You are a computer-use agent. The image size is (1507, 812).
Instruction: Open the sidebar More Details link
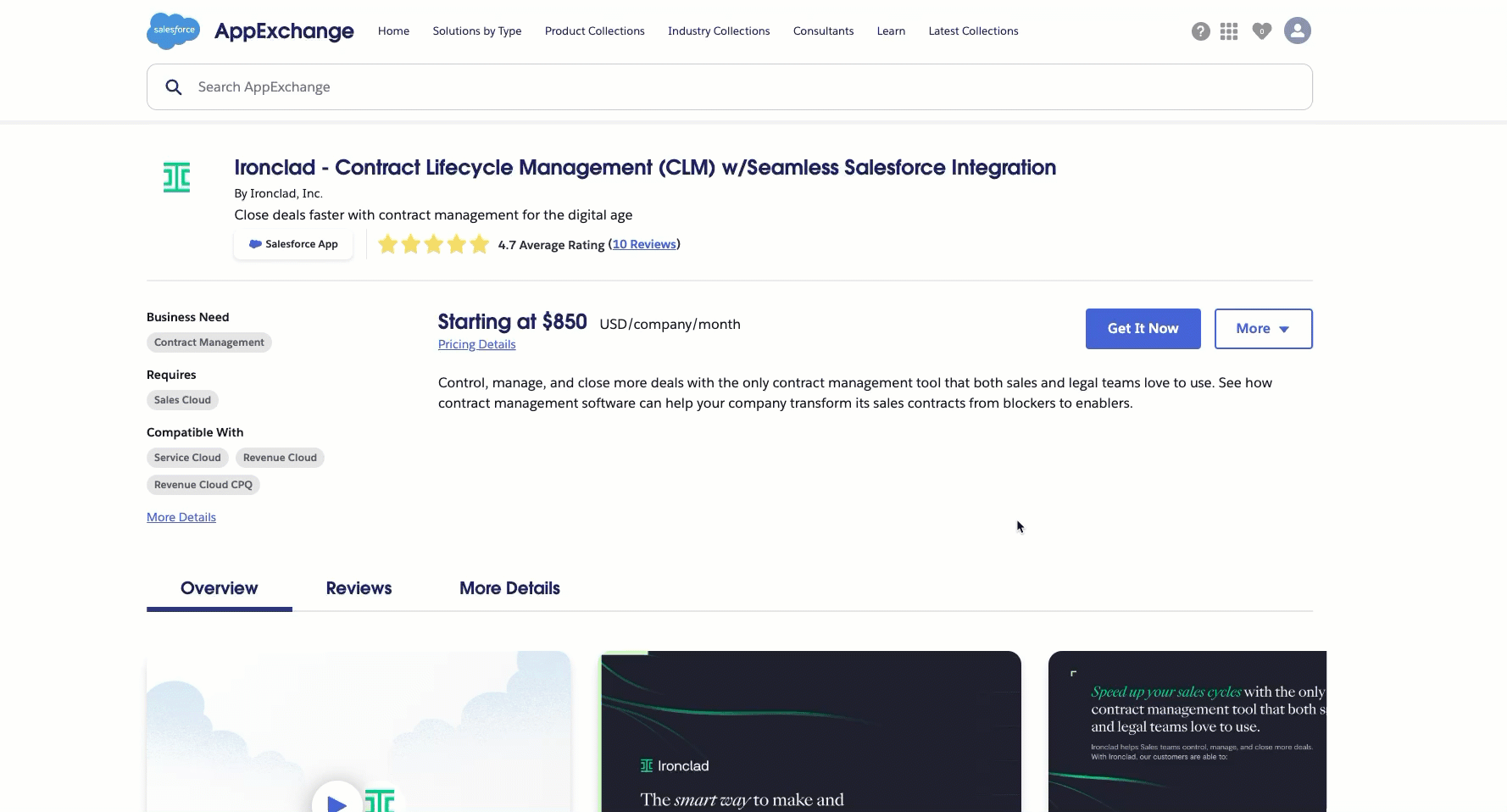click(x=181, y=517)
